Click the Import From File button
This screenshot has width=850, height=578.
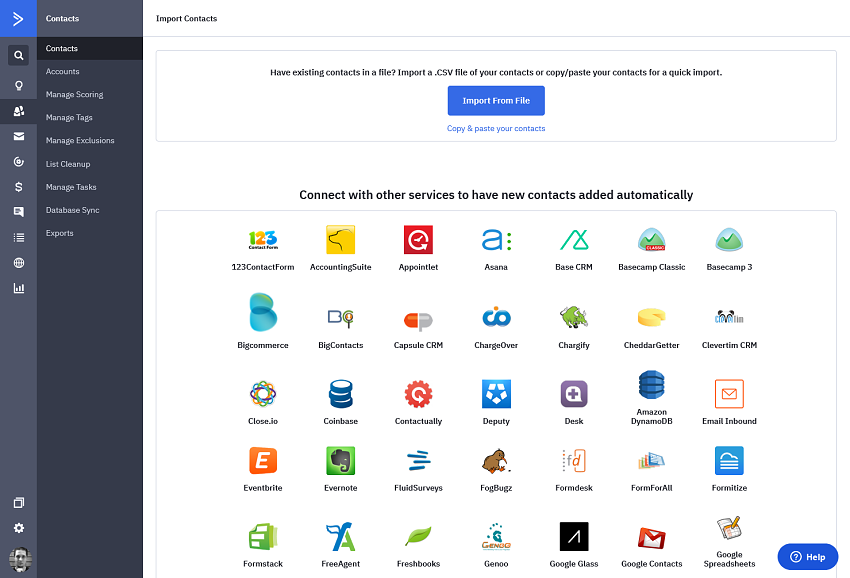point(496,101)
